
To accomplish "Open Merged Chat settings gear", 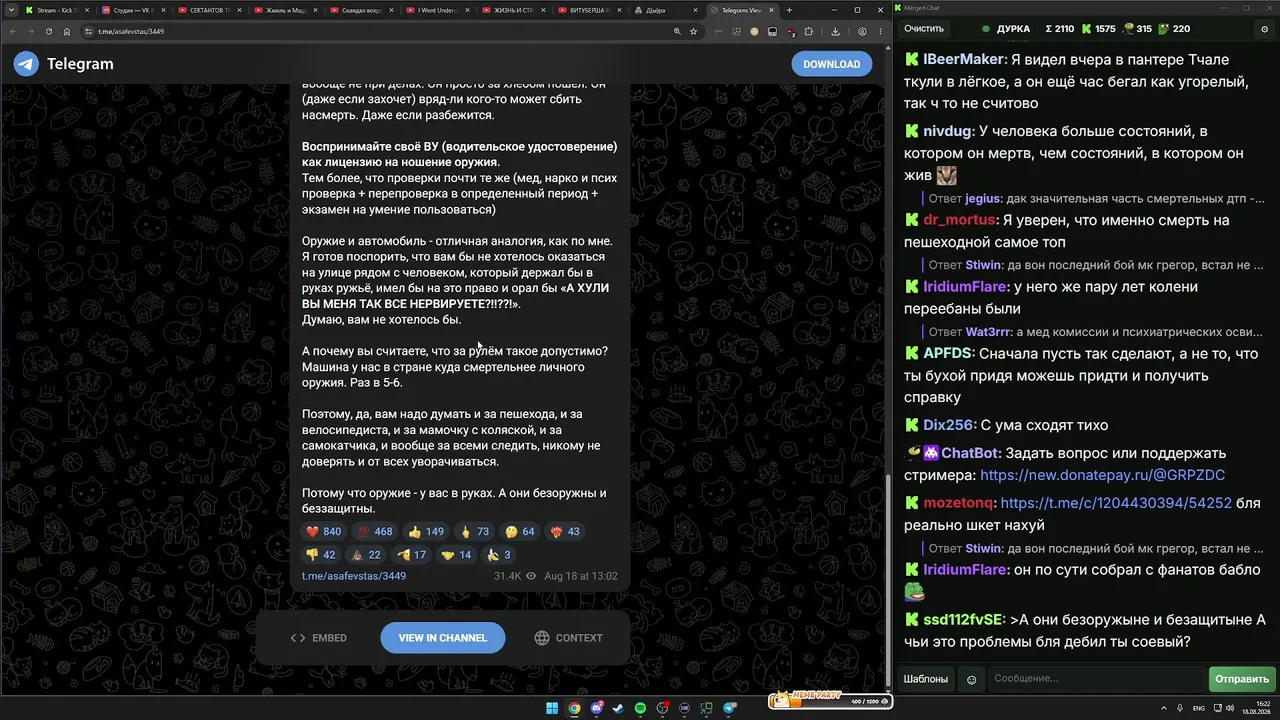I will click(x=1264, y=29).
